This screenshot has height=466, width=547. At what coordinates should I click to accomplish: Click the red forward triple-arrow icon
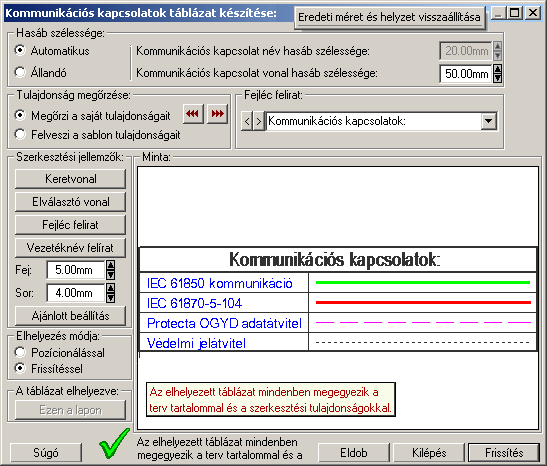tap(217, 114)
